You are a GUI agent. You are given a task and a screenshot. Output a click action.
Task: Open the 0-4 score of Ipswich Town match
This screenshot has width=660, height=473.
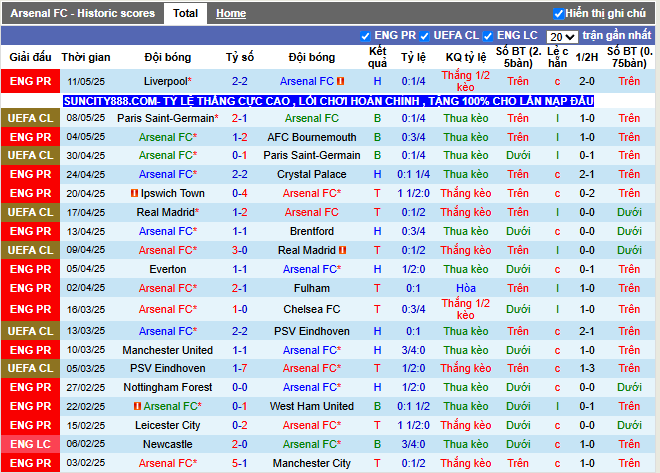click(240, 193)
